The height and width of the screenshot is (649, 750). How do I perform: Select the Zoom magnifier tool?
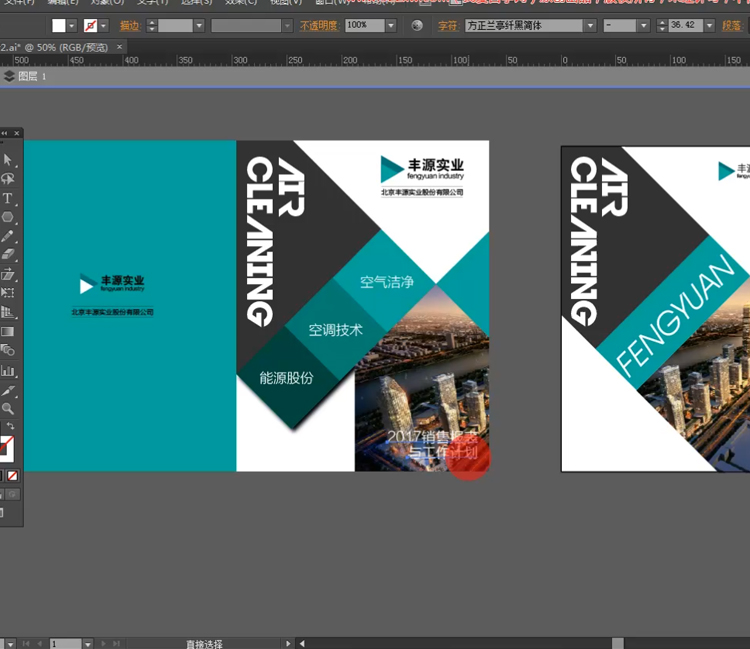7,408
